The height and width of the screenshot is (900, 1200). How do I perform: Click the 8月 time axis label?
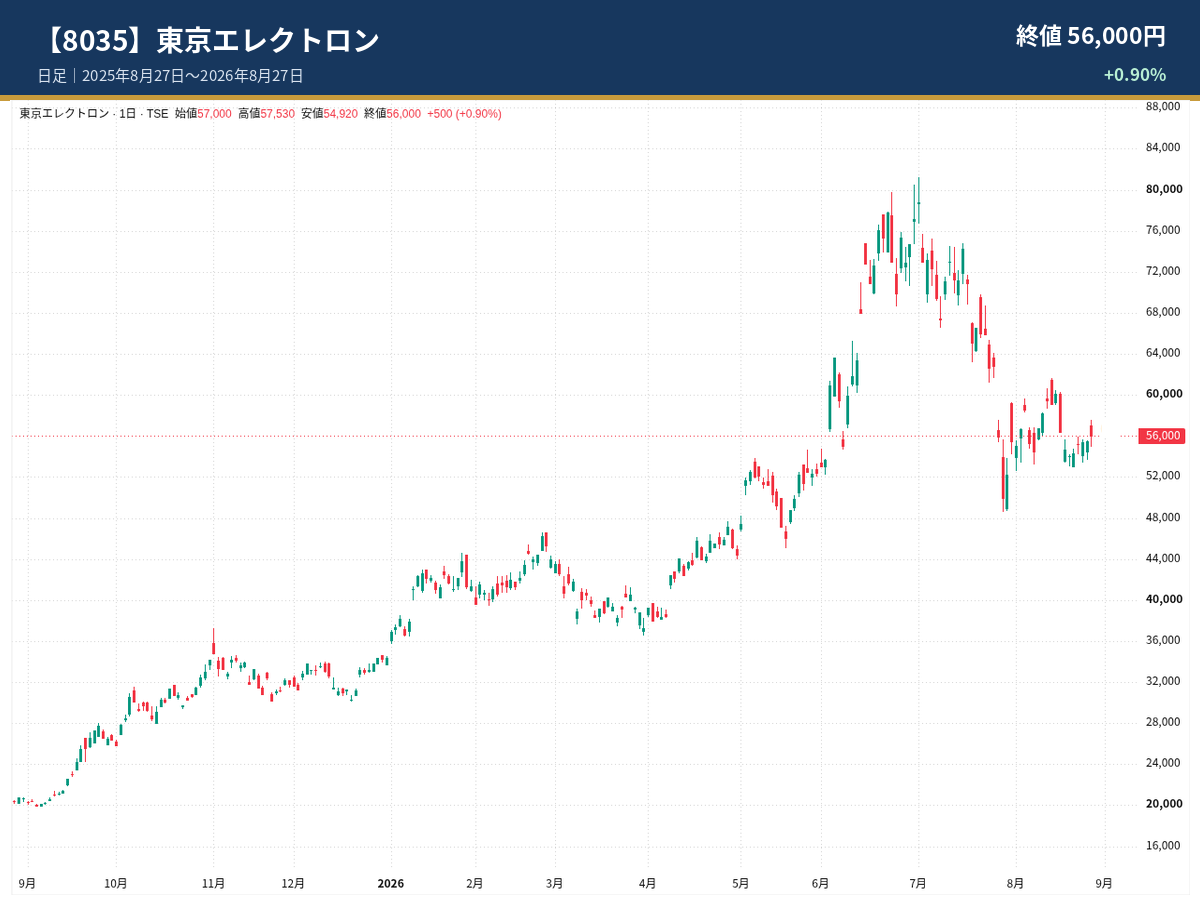click(1016, 884)
